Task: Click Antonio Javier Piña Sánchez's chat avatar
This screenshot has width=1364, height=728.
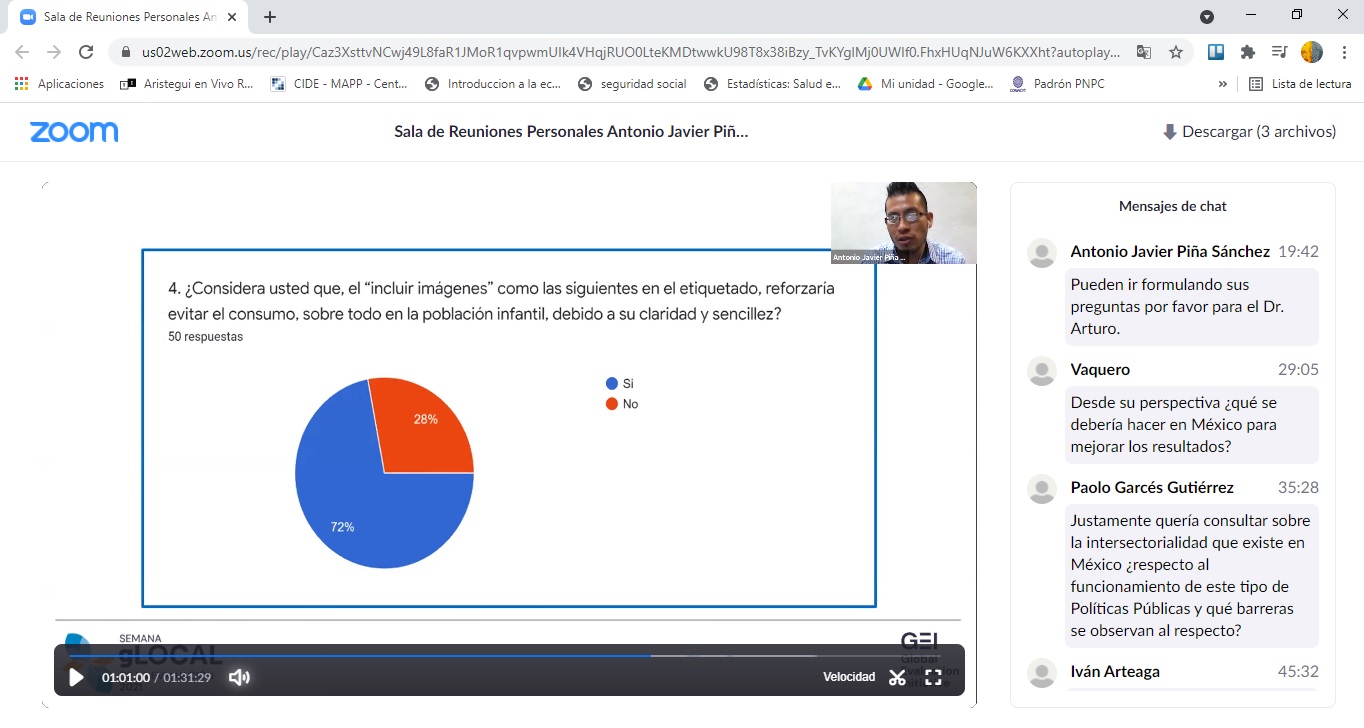Action: pos(1042,253)
